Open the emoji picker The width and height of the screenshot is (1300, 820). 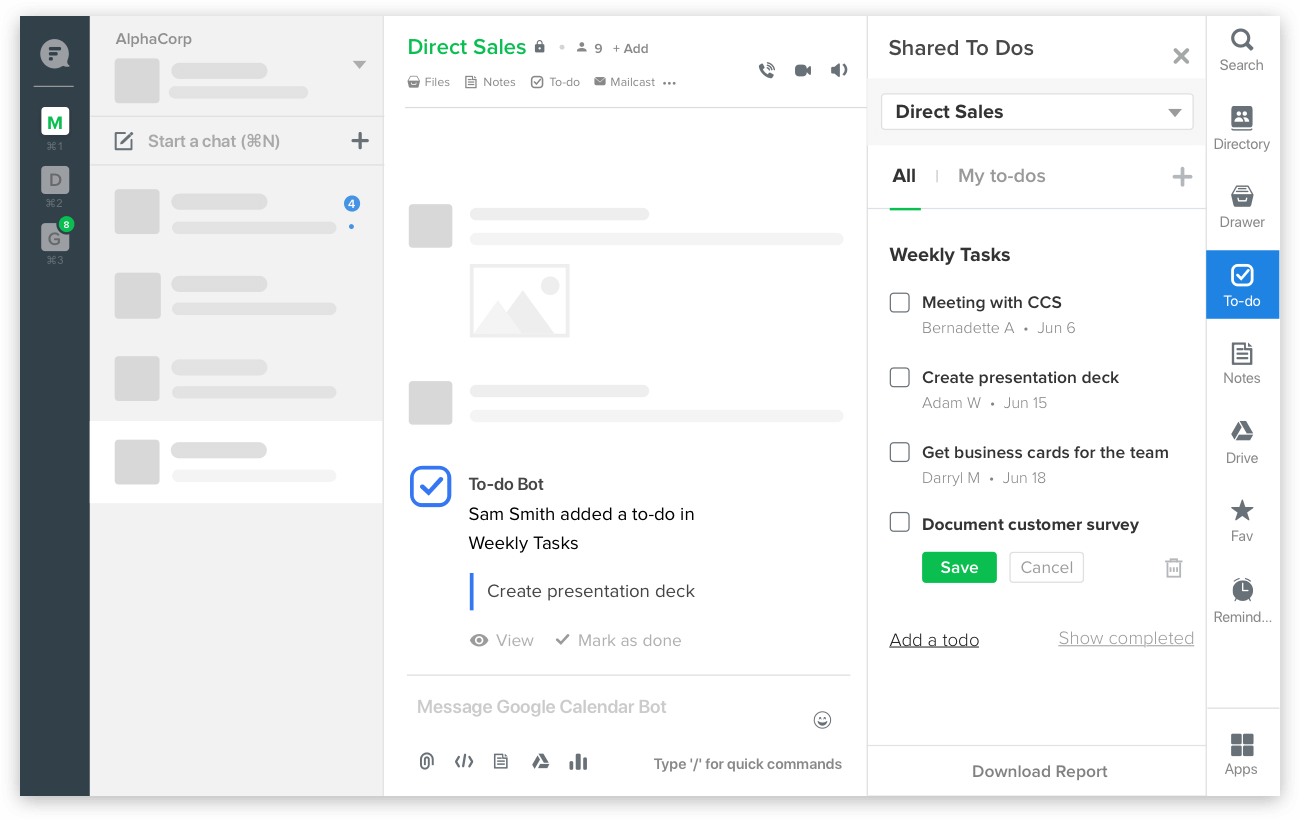822,719
